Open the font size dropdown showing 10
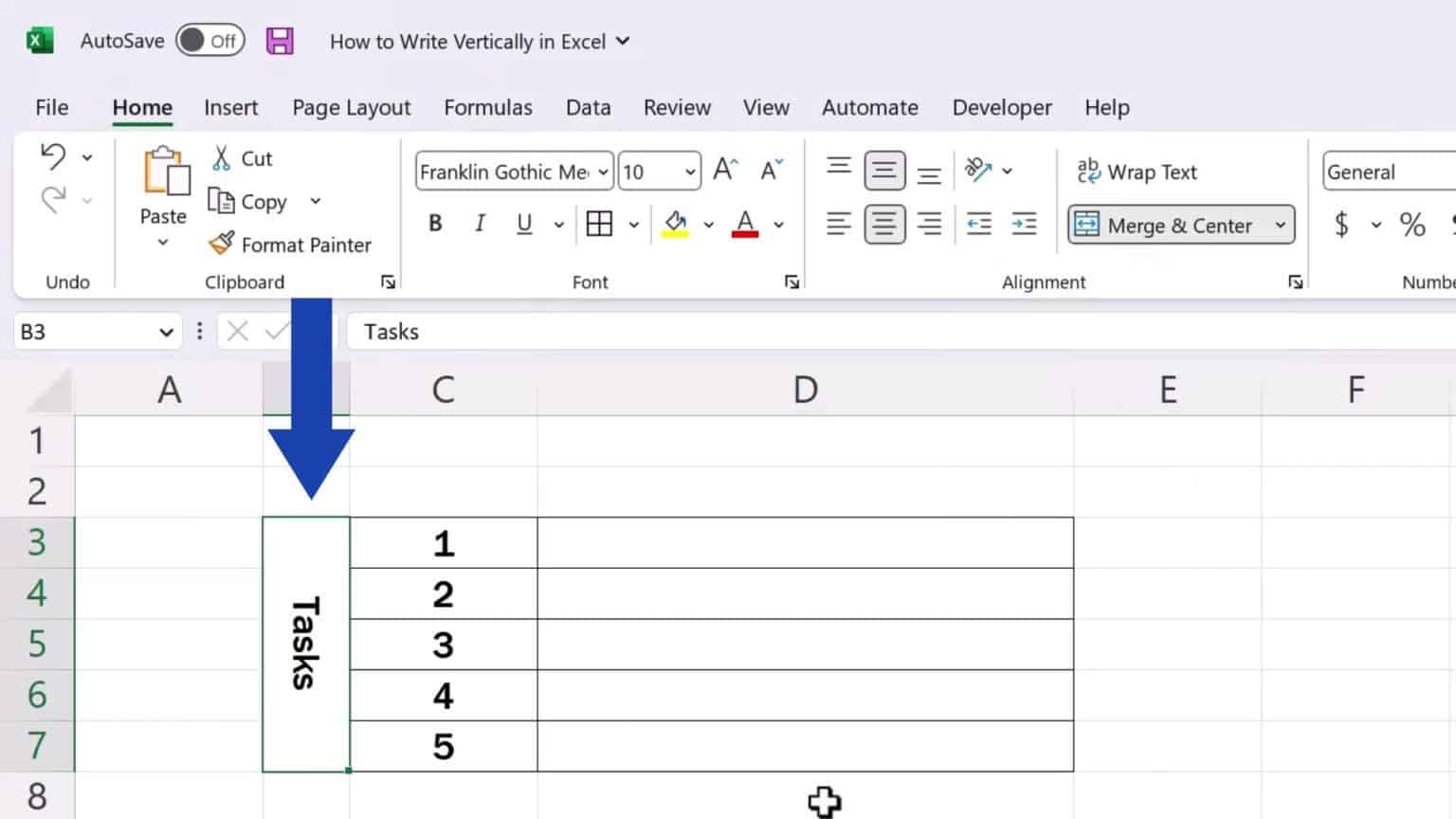Image resolution: width=1456 pixels, height=819 pixels. (x=690, y=171)
